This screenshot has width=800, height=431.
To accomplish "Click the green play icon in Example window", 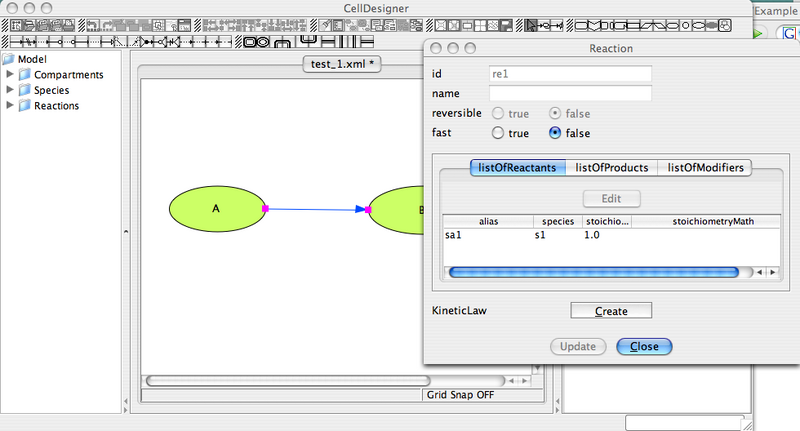I will (758, 34).
